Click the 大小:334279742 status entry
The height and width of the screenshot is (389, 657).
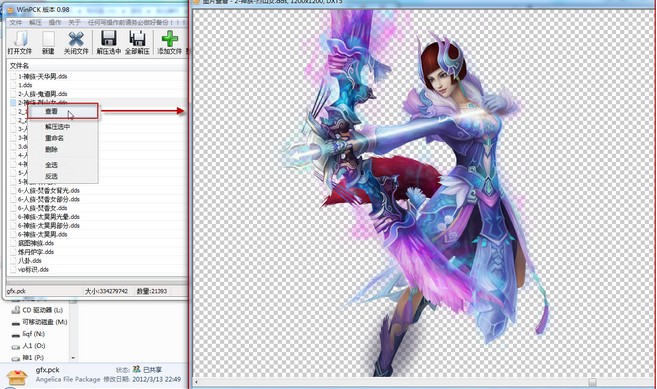[x=106, y=291]
